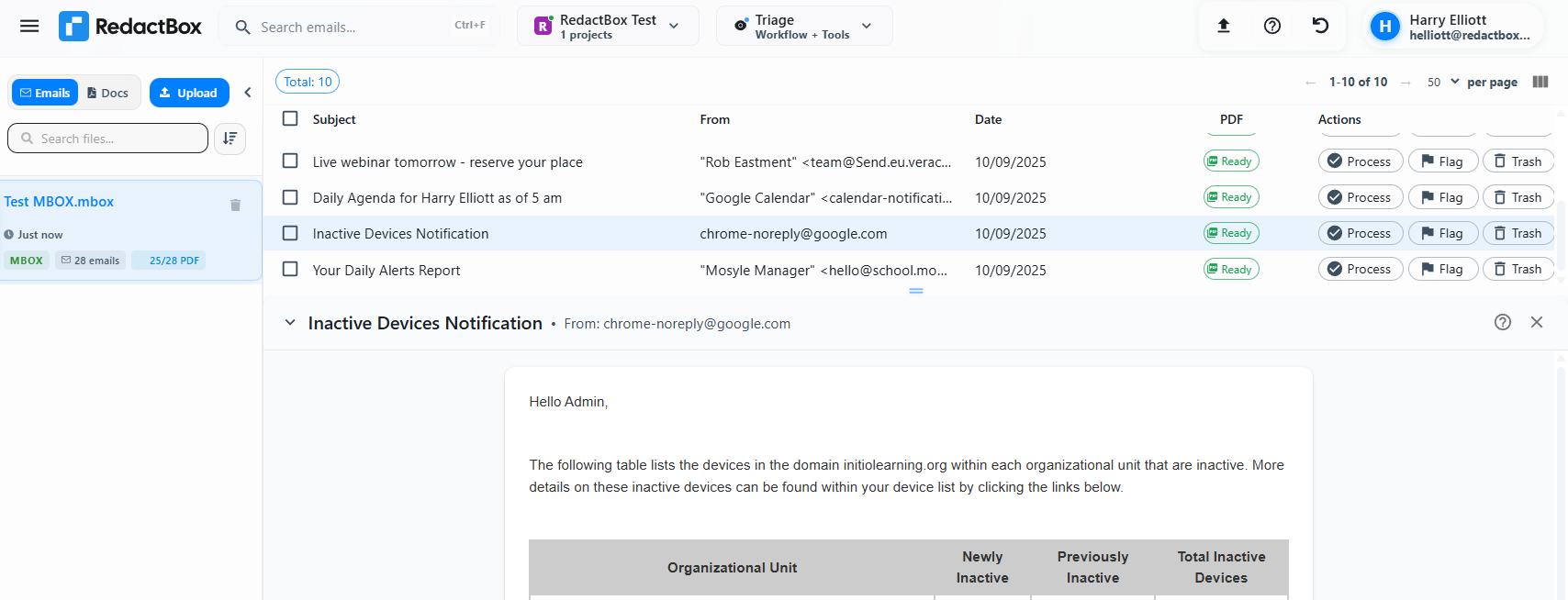The height and width of the screenshot is (600, 1568).
Task: Switch to the Emails tab
Action: pos(45,93)
